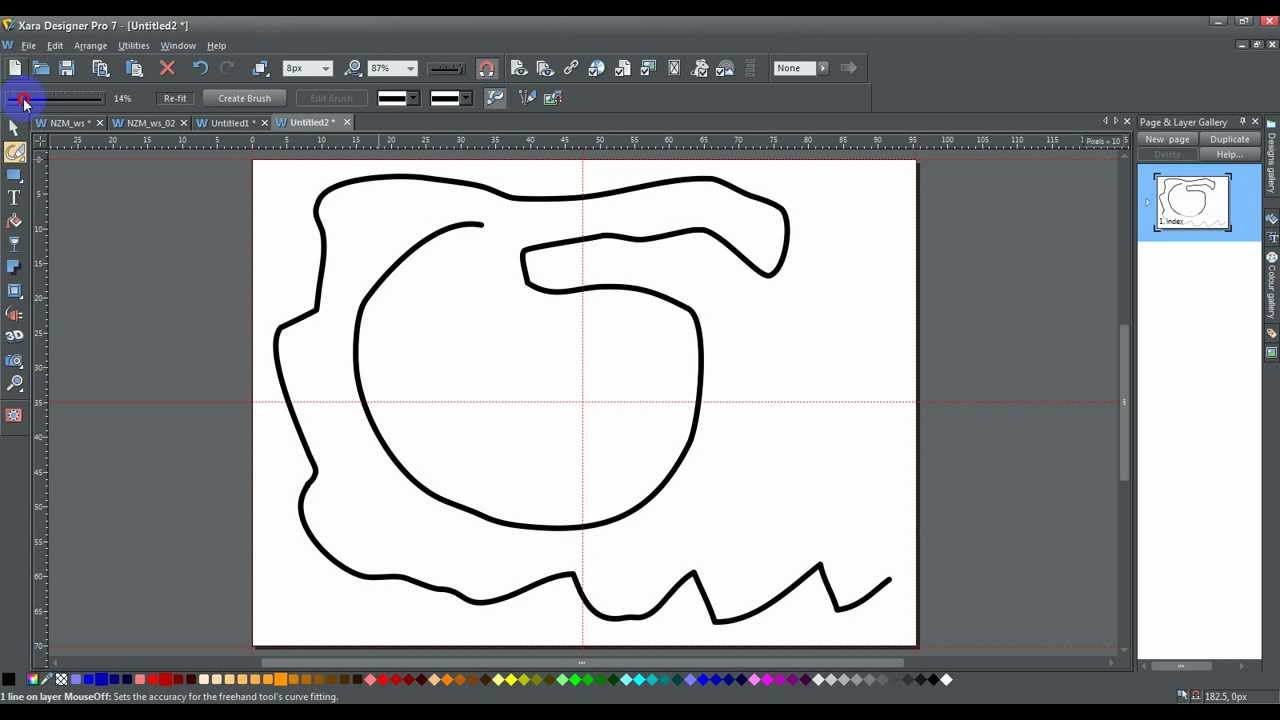Create a new document

(15, 68)
